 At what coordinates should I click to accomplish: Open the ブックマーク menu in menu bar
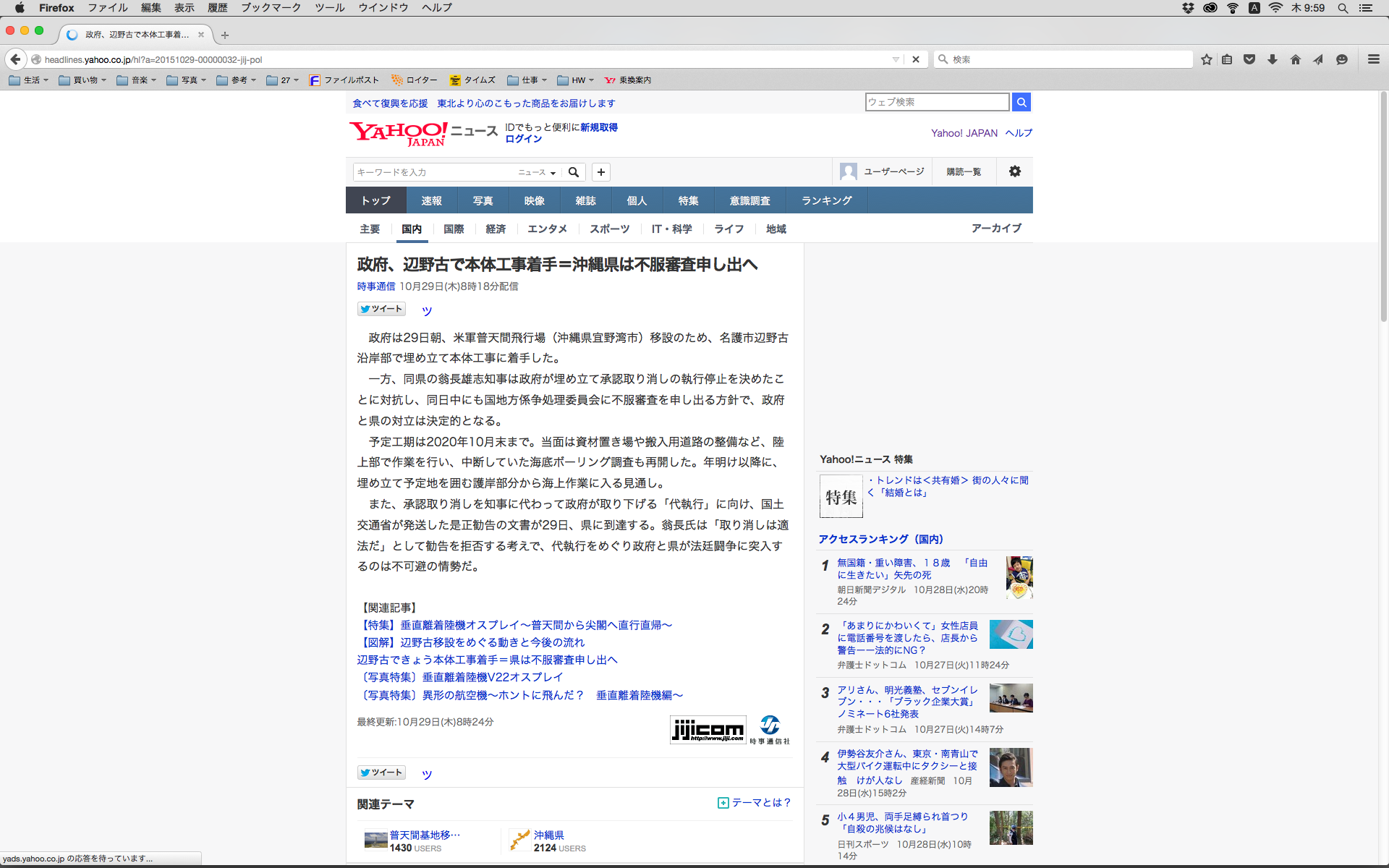(271, 8)
